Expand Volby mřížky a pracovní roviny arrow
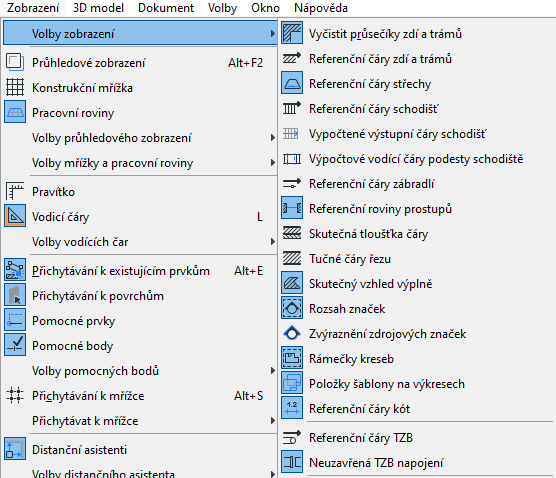The width and height of the screenshot is (556, 478). coord(272,163)
